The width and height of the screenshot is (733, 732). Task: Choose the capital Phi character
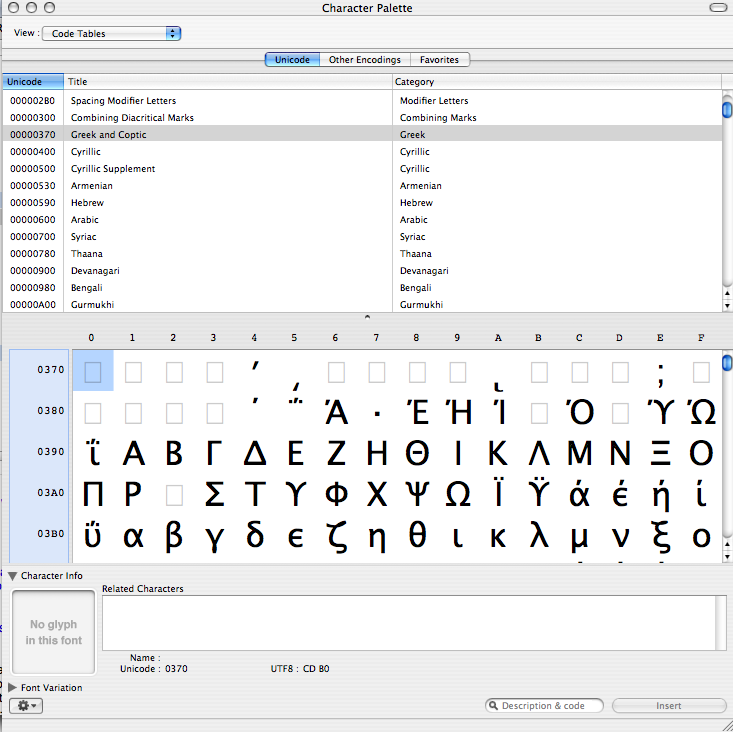[x=336, y=494]
